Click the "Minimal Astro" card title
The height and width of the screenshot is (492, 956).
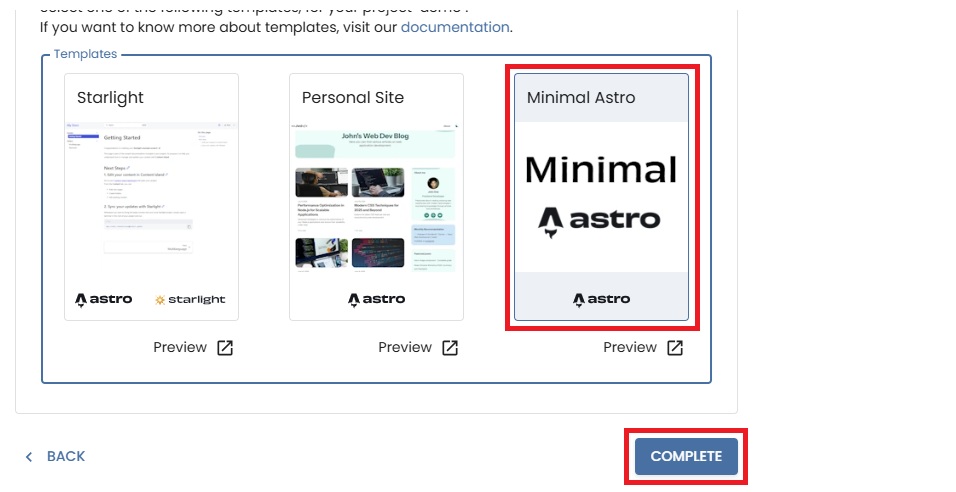coord(581,98)
